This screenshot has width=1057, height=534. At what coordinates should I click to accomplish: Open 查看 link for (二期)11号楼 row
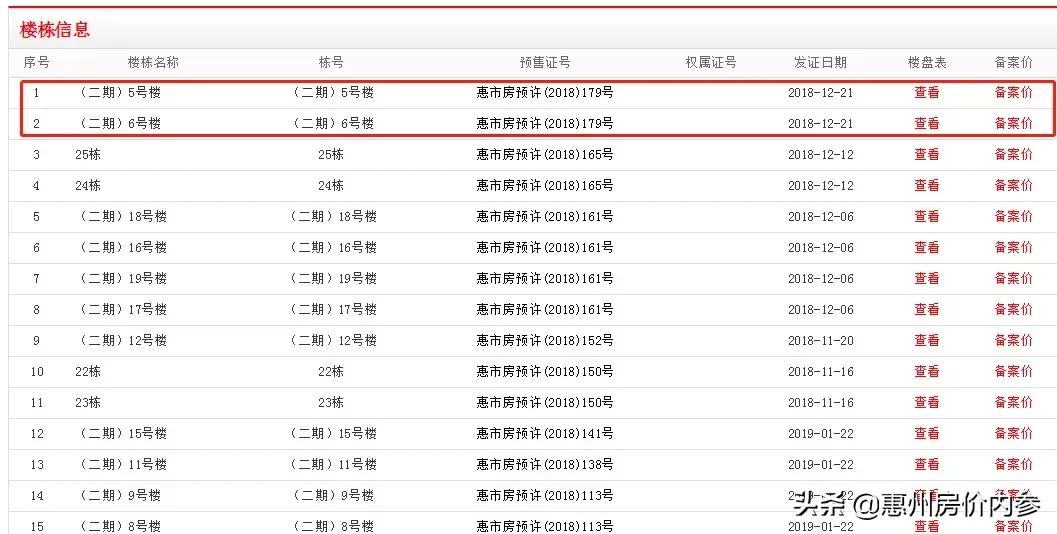926,465
